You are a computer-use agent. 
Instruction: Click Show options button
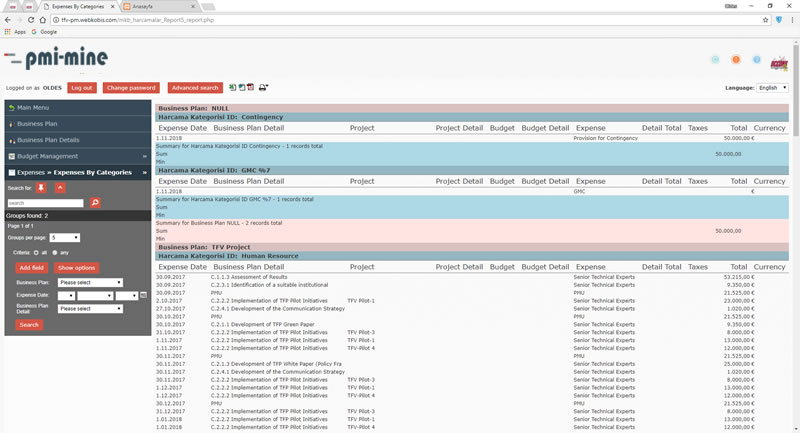[77, 268]
